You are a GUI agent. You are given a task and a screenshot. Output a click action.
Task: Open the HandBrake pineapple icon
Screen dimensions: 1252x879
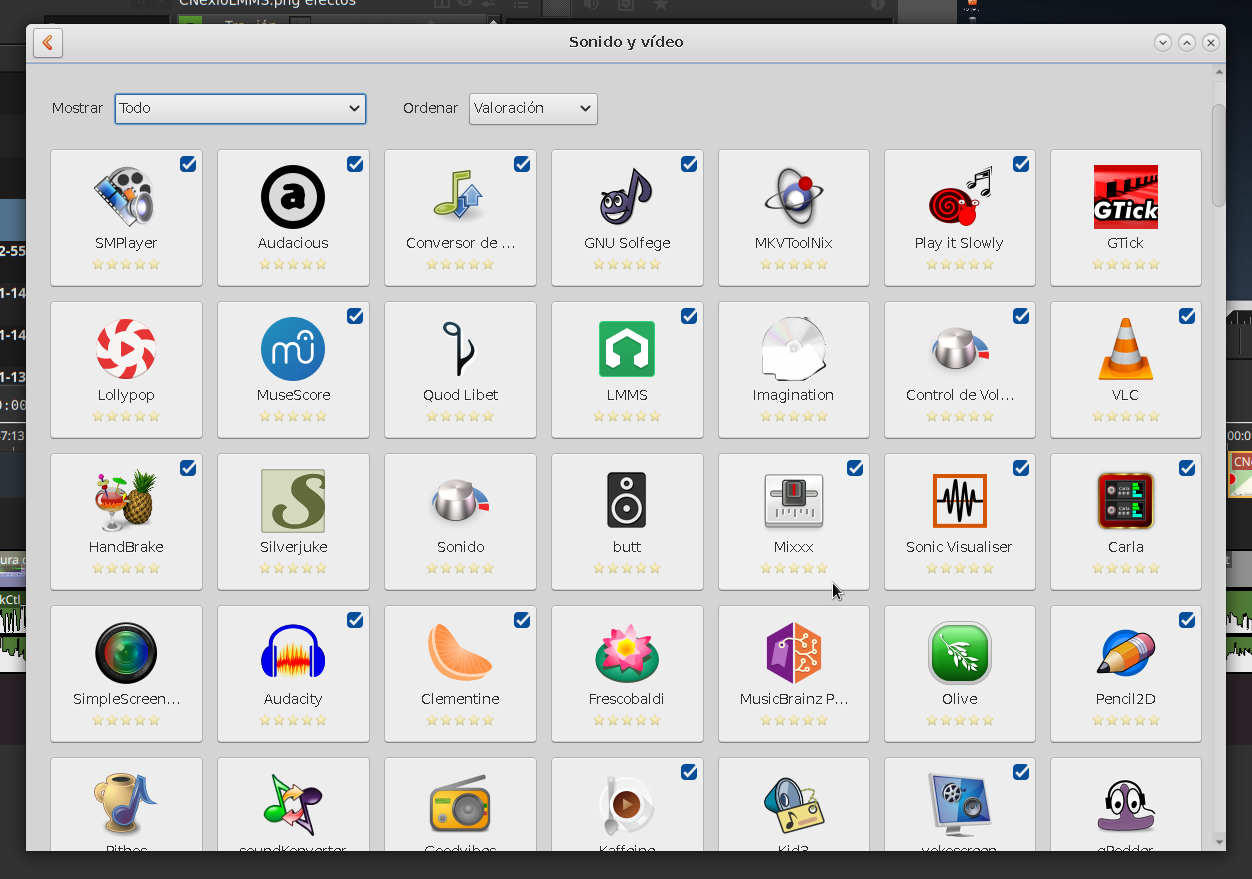[x=126, y=501]
